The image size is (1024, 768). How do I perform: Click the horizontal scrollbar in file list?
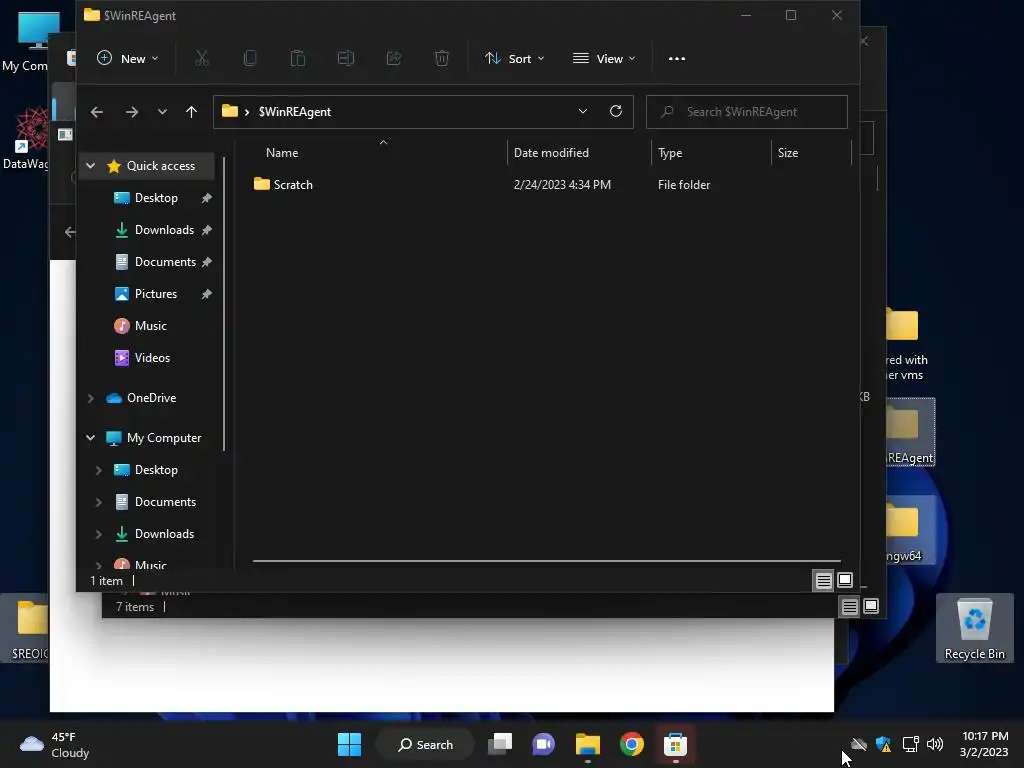click(x=547, y=560)
